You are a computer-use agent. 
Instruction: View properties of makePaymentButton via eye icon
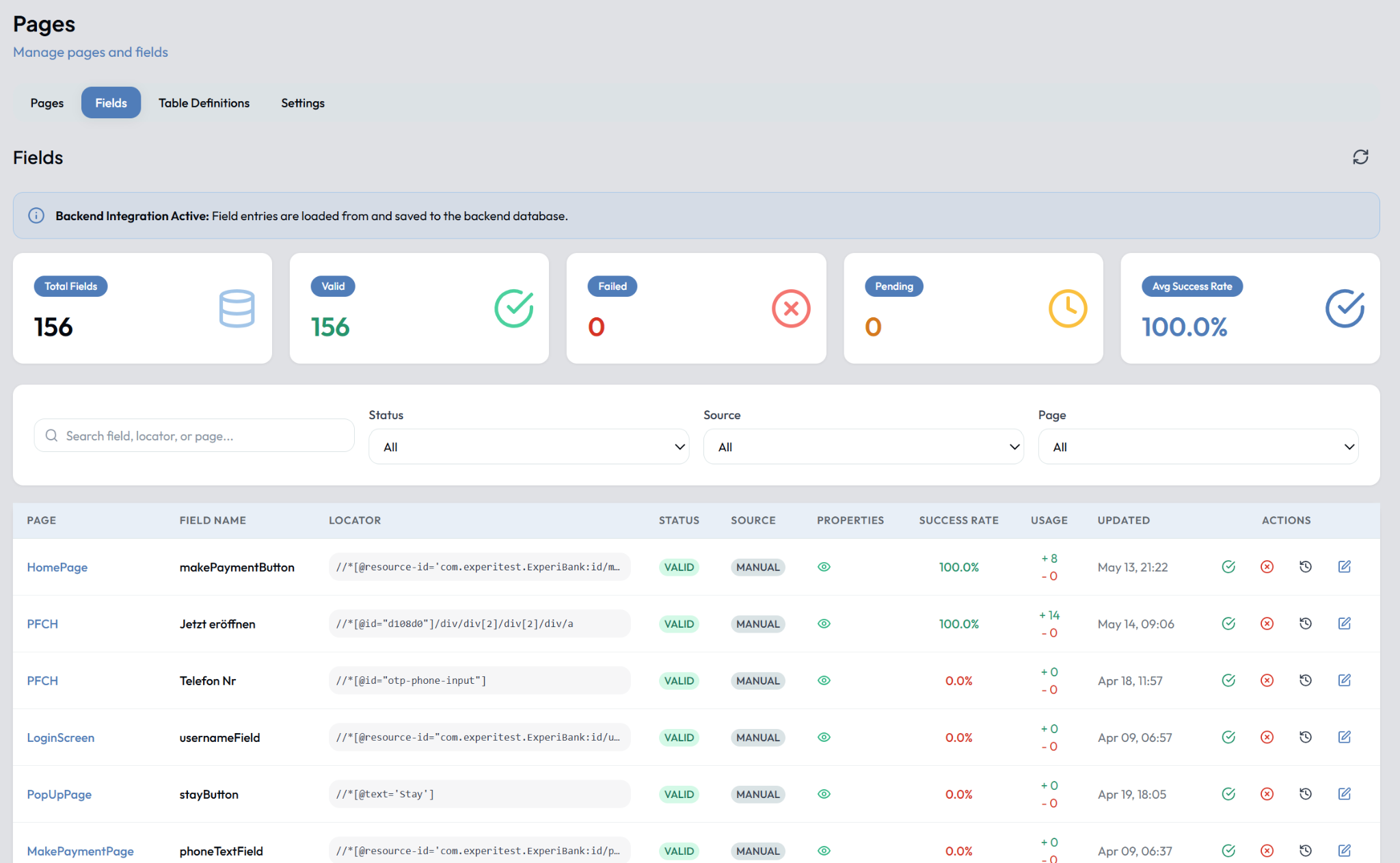(824, 567)
